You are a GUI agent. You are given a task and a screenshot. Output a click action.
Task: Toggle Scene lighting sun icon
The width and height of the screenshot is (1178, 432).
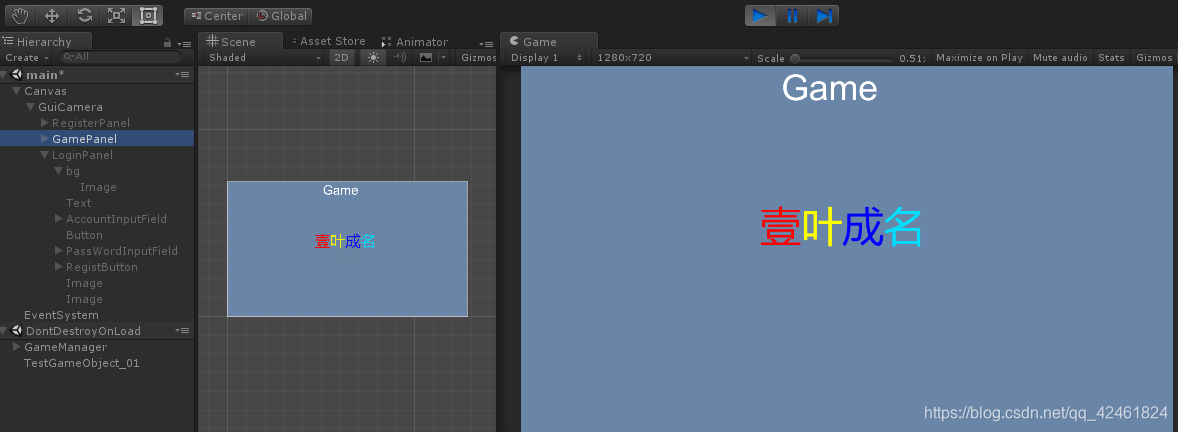373,58
